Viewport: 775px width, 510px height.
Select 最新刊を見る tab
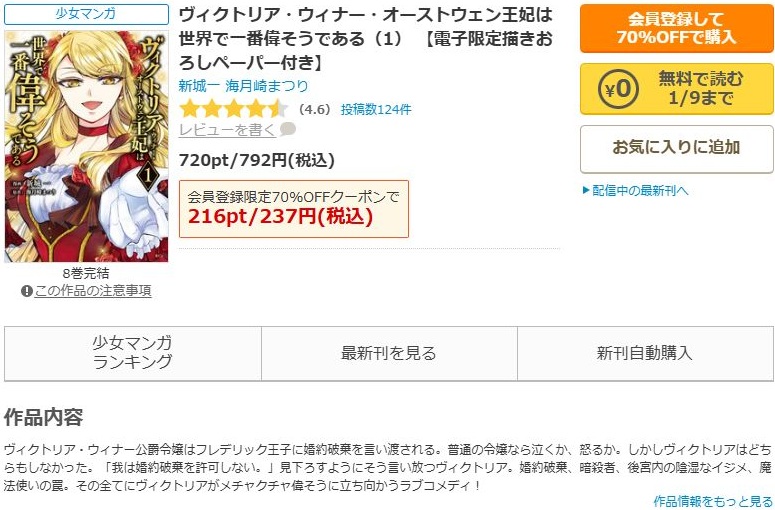pos(389,353)
